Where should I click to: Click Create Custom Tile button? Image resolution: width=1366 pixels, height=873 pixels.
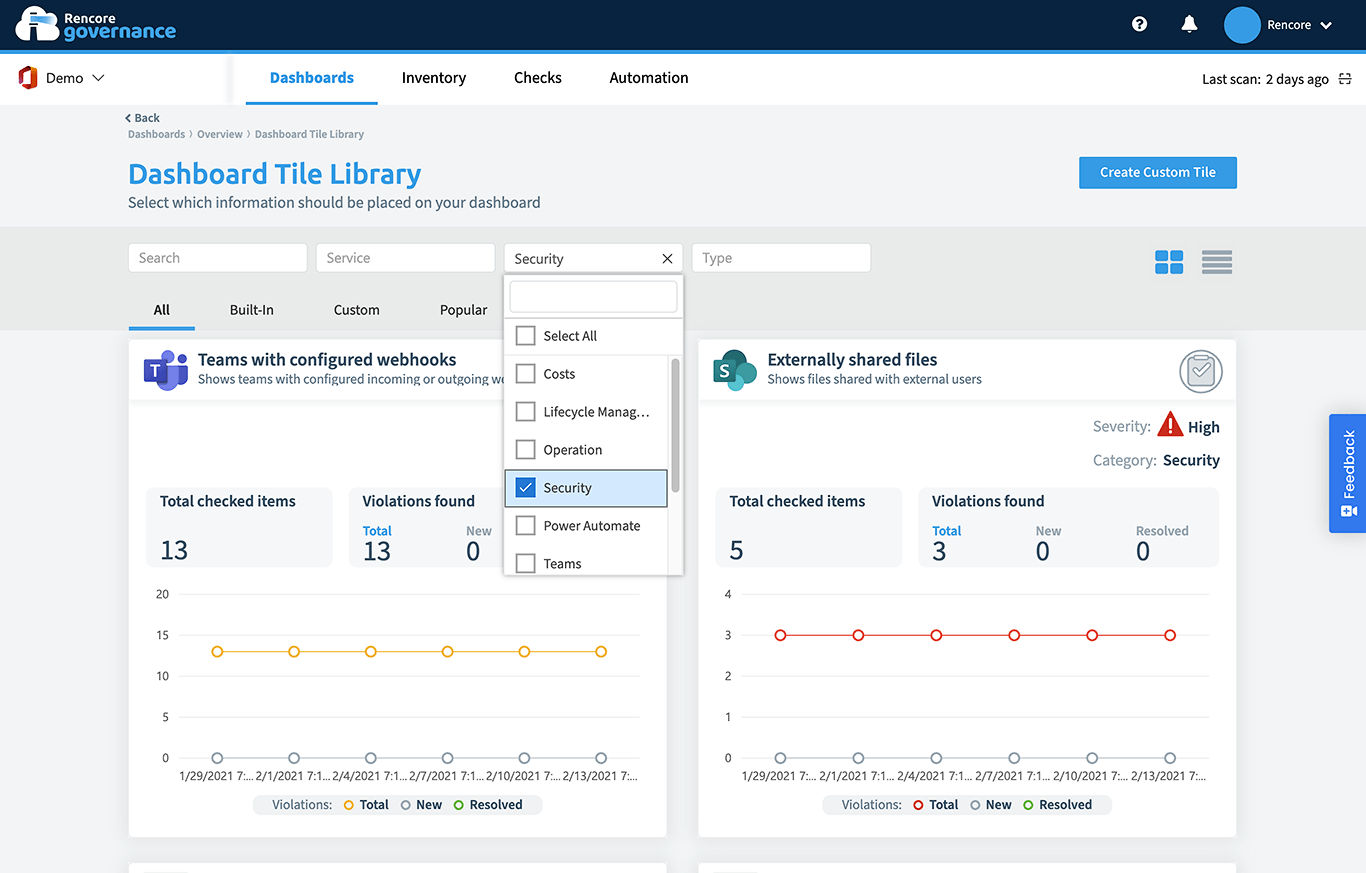coord(1158,172)
